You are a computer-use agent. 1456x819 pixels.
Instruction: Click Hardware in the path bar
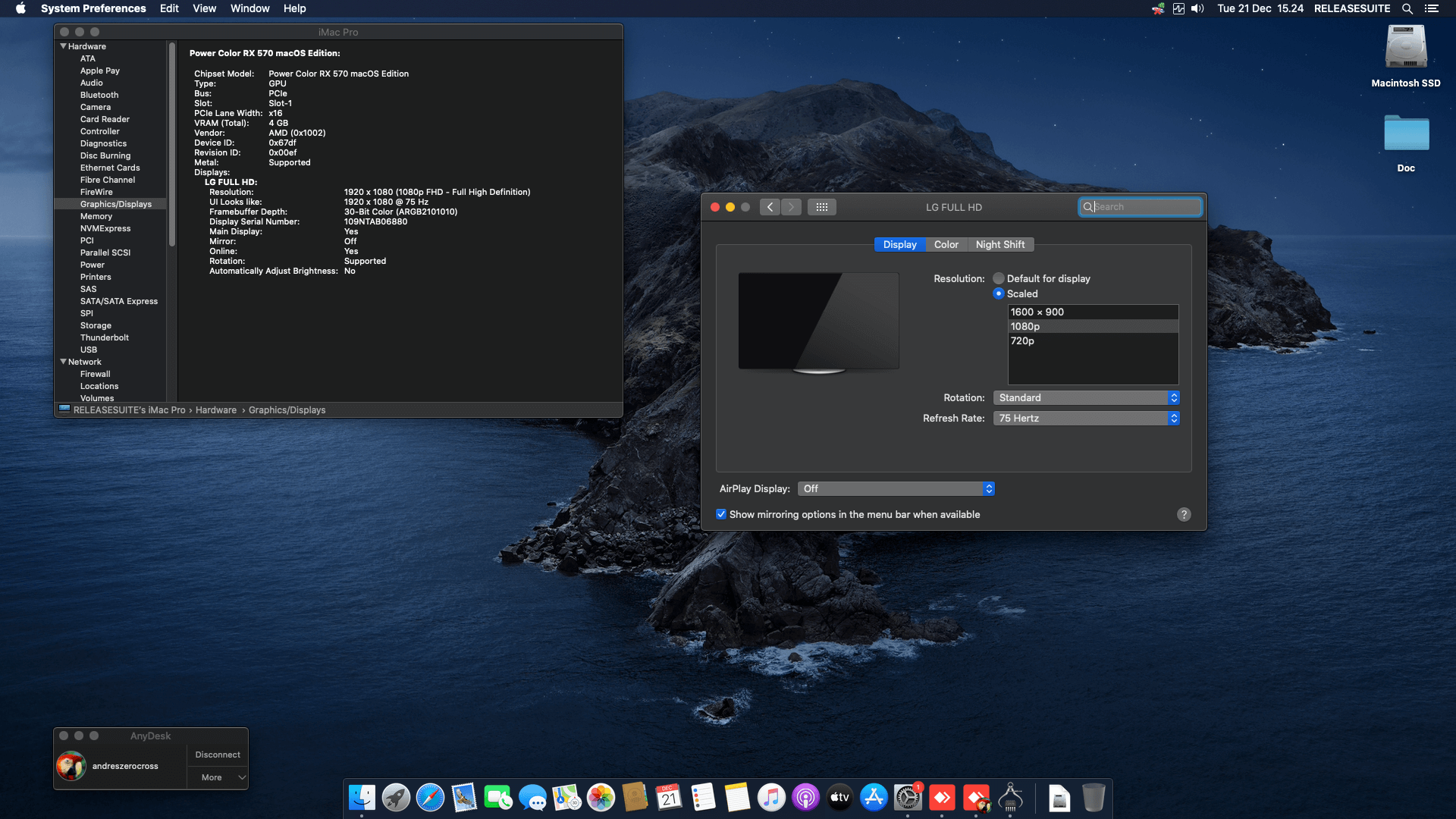(216, 410)
